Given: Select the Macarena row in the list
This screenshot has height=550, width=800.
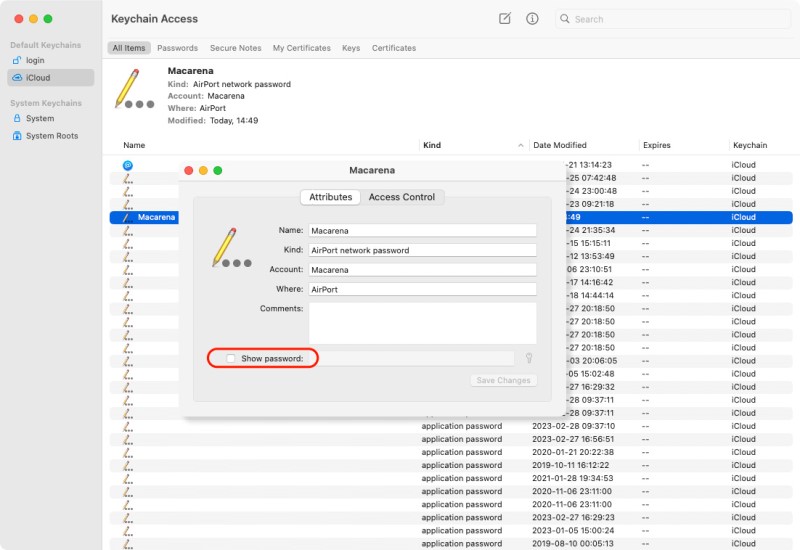Looking at the screenshot, I should (451, 217).
